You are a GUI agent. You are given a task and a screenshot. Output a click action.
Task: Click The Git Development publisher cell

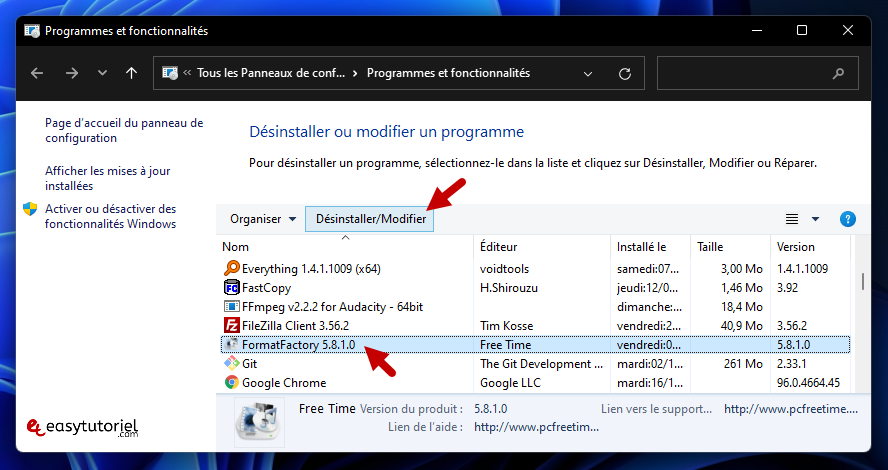(541, 364)
